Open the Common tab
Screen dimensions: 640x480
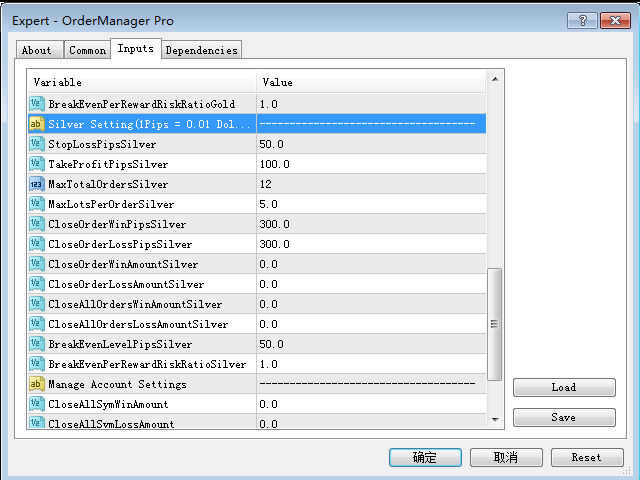[87, 50]
